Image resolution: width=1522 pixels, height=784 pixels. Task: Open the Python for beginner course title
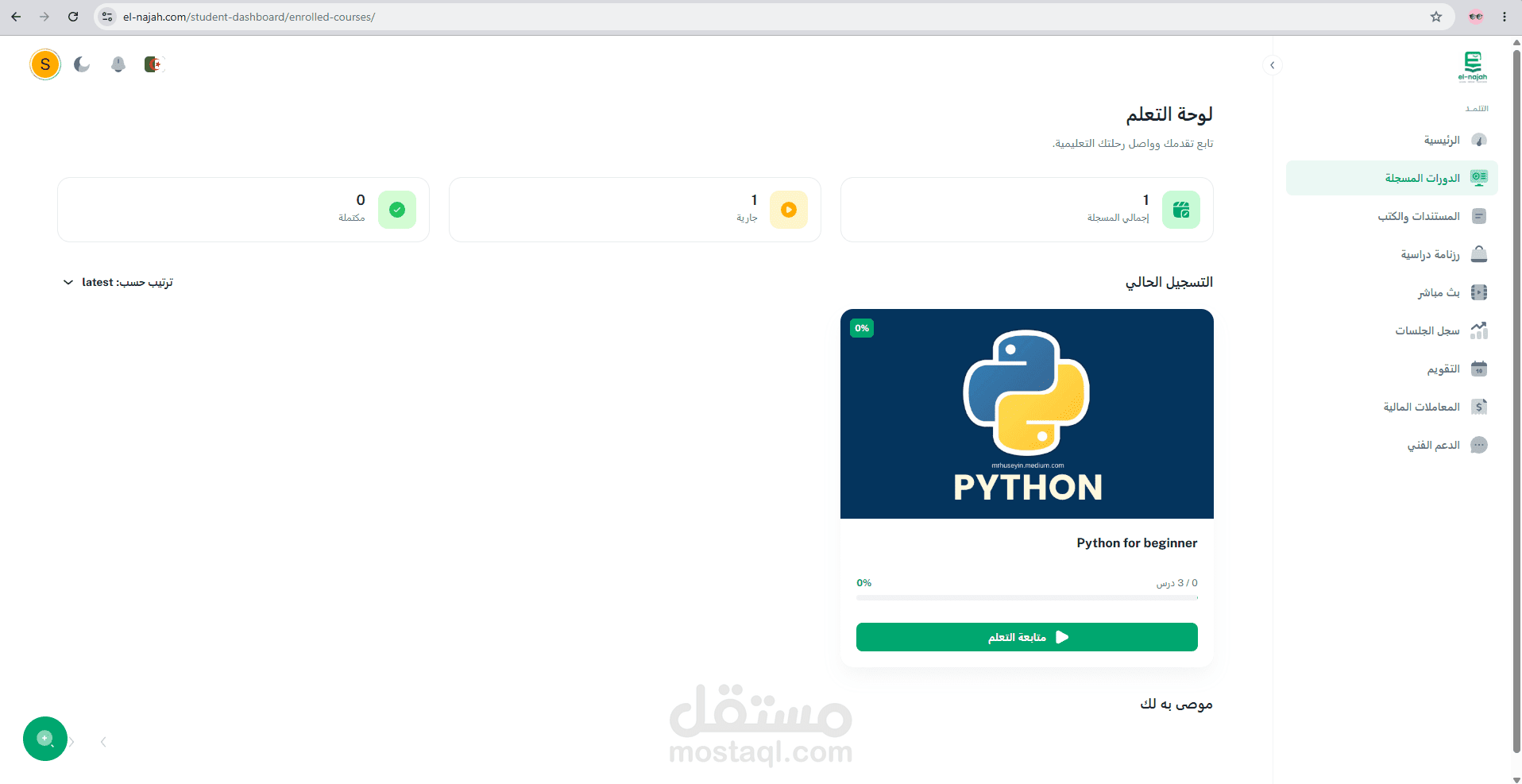click(1137, 543)
